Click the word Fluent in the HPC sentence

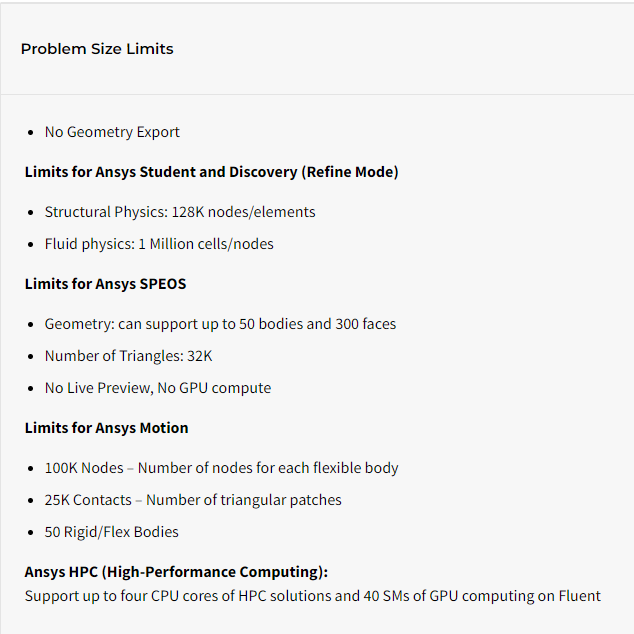(x=580, y=596)
